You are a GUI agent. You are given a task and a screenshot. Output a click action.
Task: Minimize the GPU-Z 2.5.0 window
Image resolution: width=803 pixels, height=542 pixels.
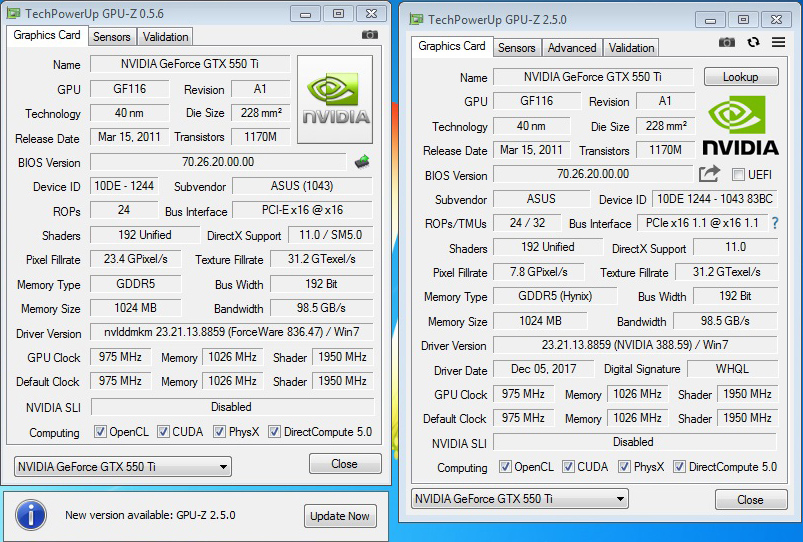pyautogui.click(x=710, y=20)
